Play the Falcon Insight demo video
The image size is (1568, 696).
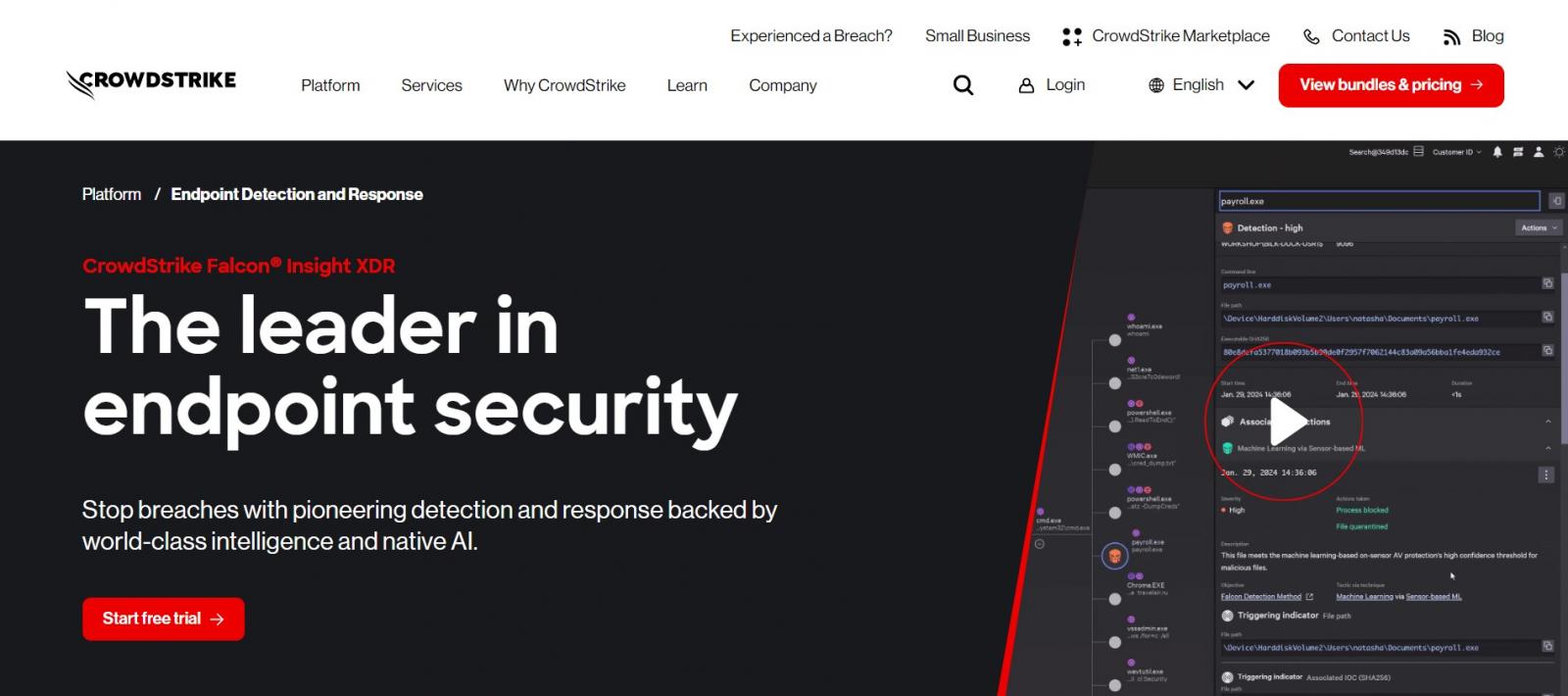click(1284, 422)
